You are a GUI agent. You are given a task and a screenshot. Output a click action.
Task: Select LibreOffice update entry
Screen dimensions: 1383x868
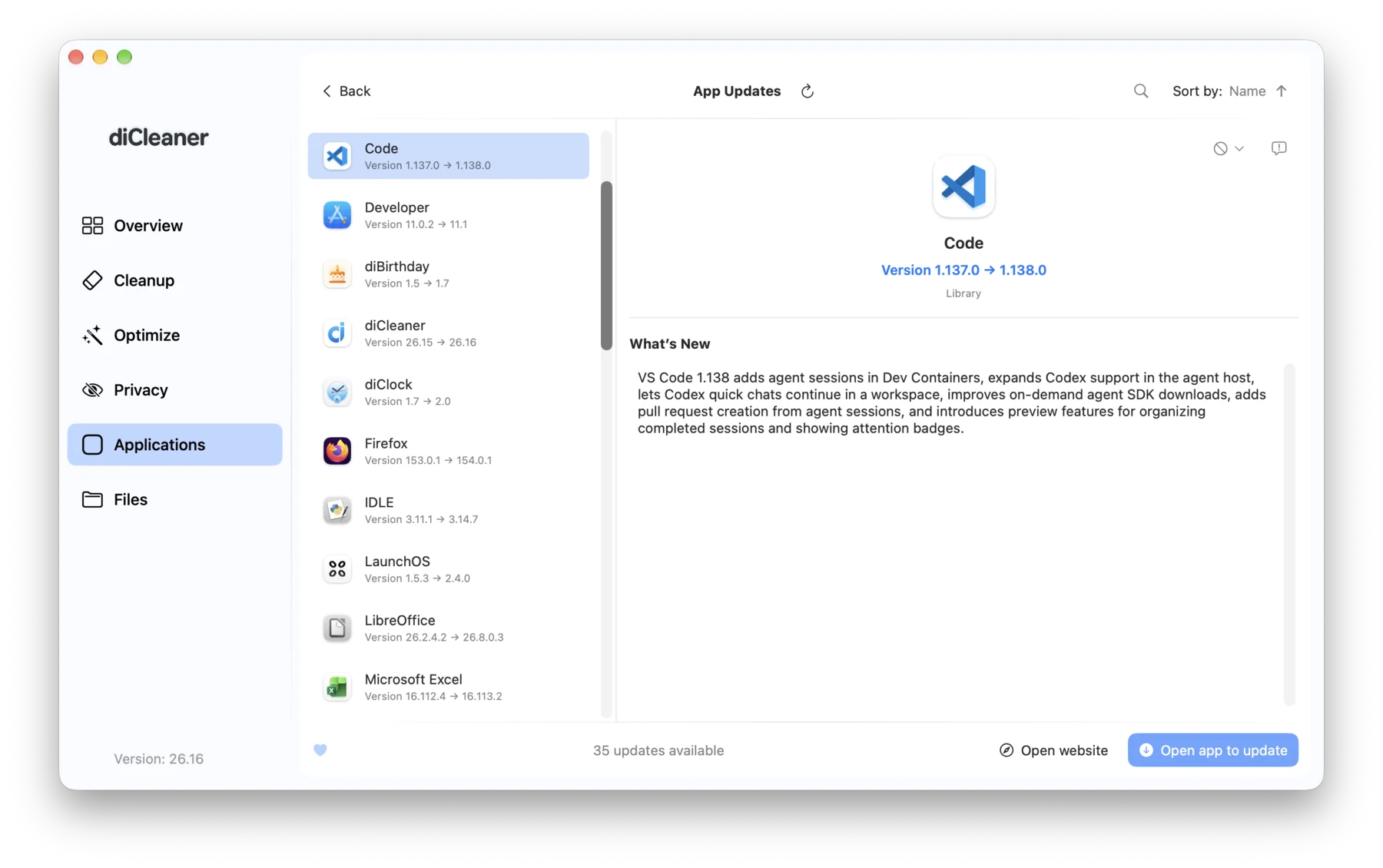(x=449, y=628)
